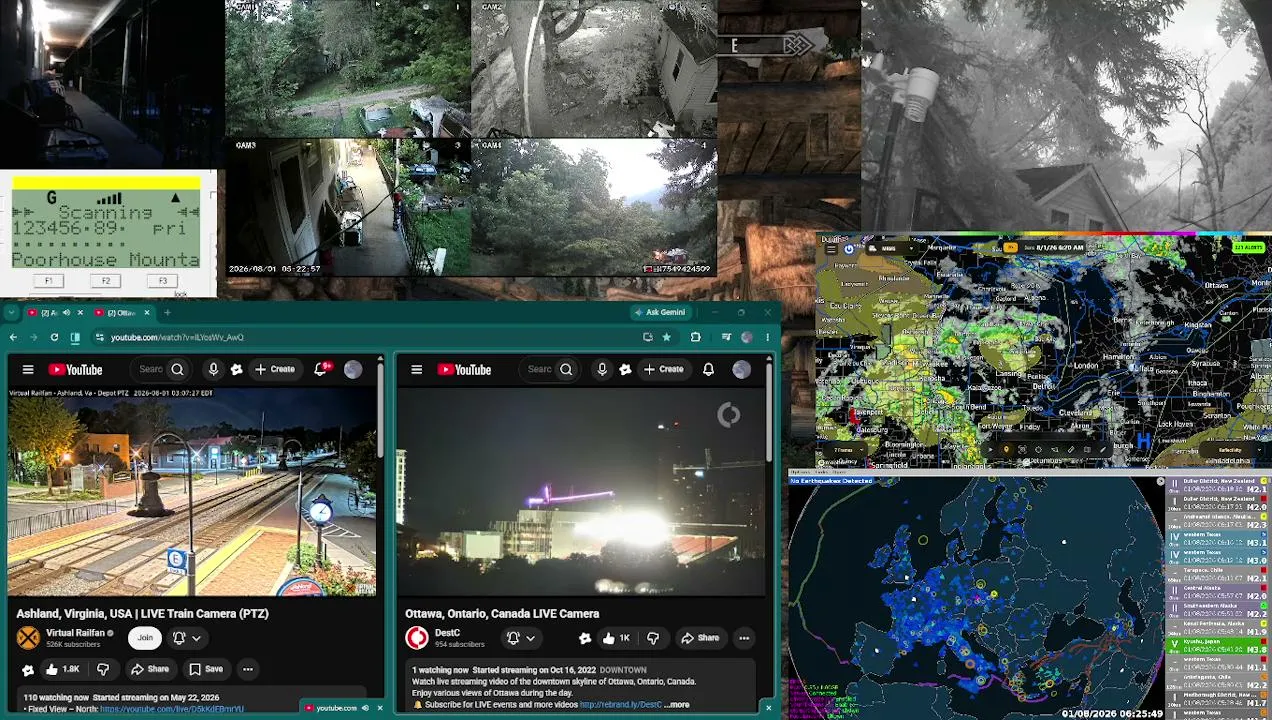This screenshot has height=720, width=1272.
Task: Open a new browser tab with the plus
Action: click(168, 313)
